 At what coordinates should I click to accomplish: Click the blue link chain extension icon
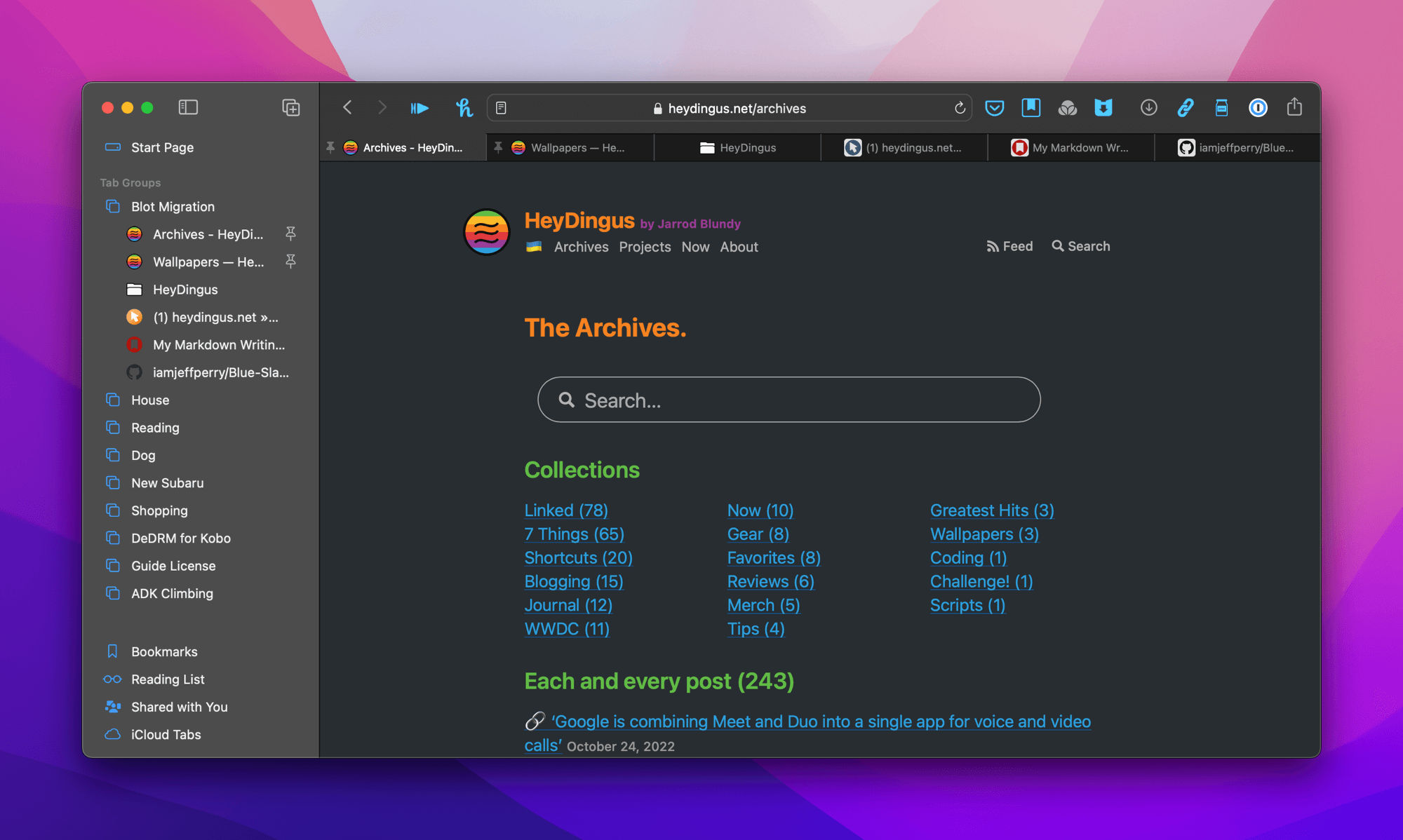tap(1186, 108)
